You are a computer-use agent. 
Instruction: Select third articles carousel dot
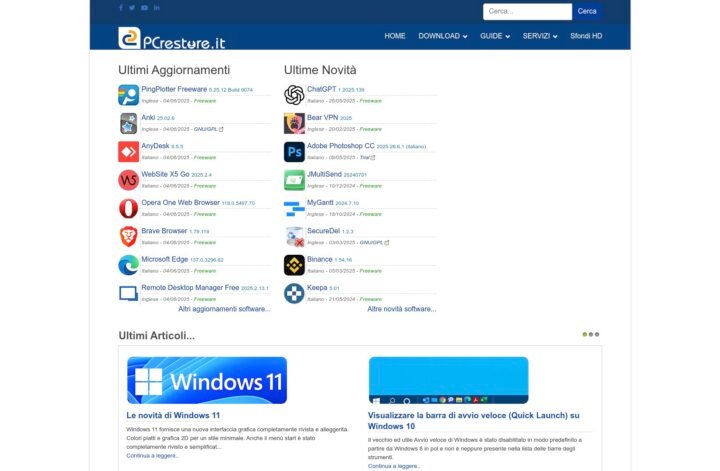(596, 334)
